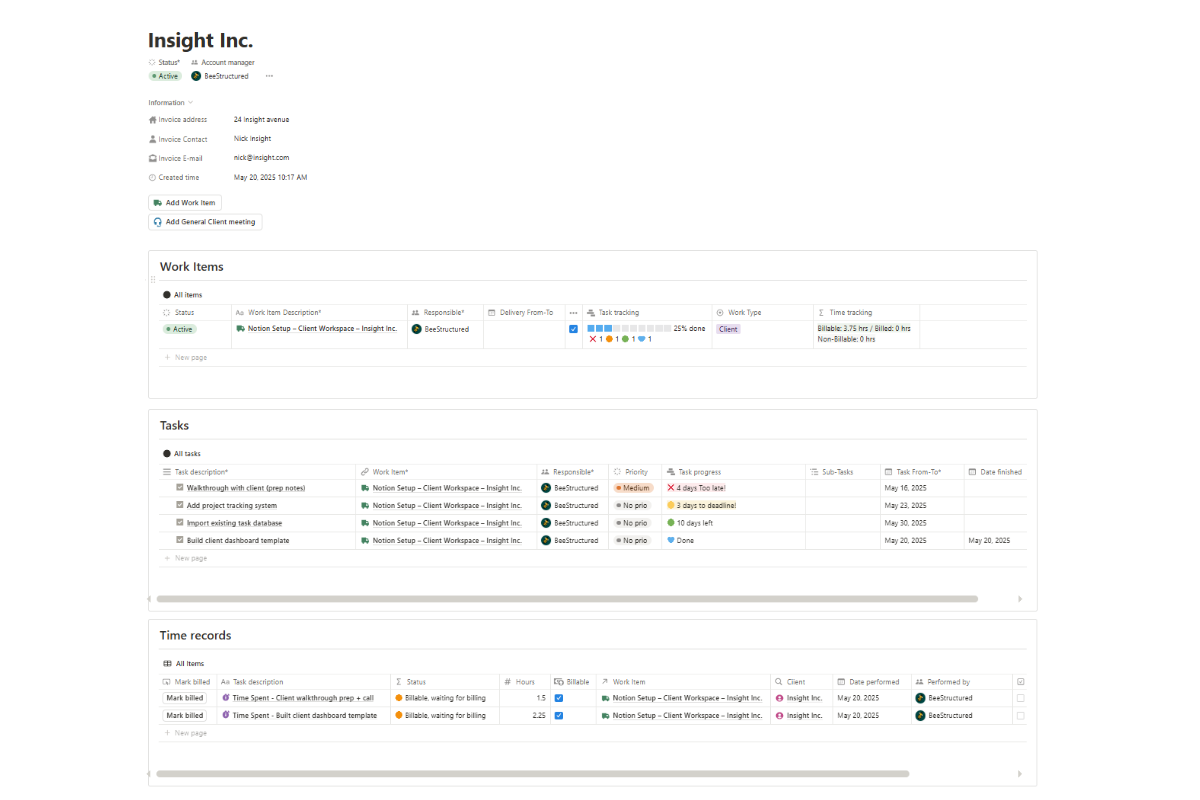The height and width of the screenshot is (800, 1200).
Task: Tick the last-column checkbox in Built client dashboard row
Action: (1020, 715)
